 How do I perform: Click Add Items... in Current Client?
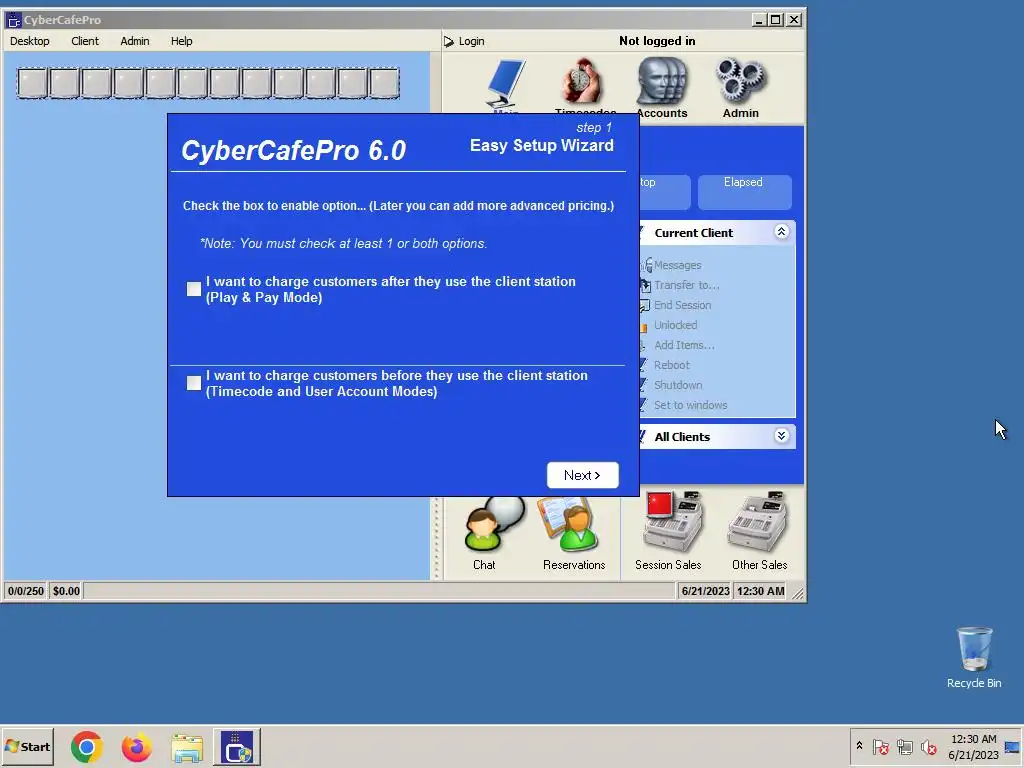684,345
